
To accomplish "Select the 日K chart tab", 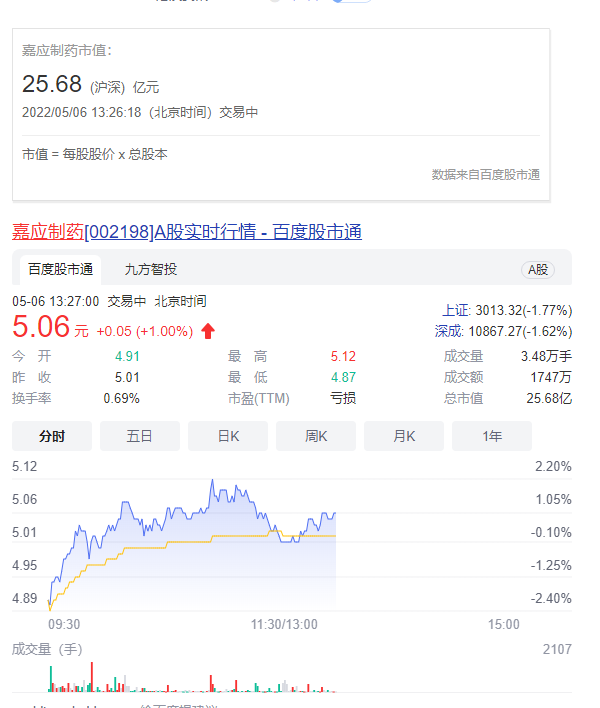I will [228, 436].
